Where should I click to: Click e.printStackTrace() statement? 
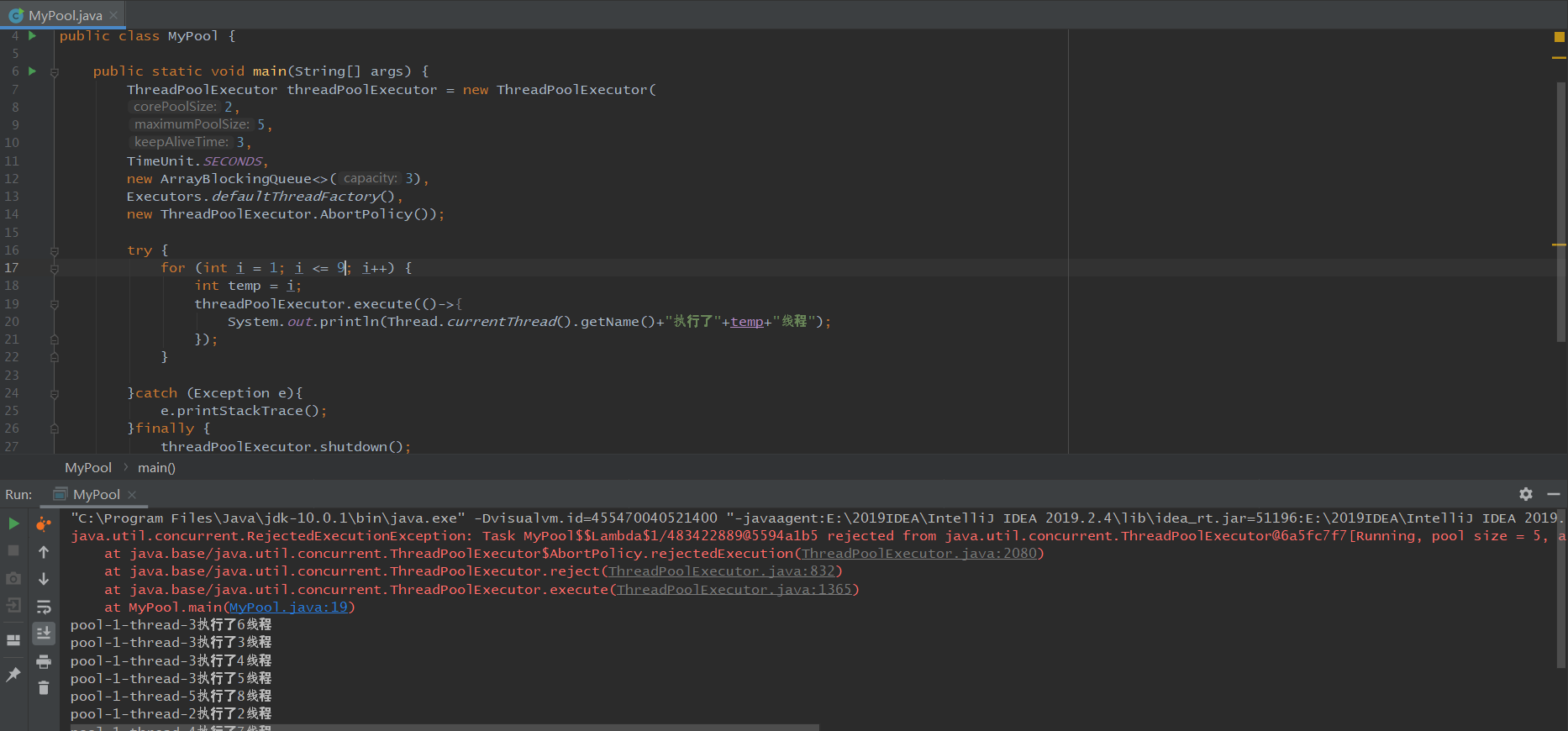click(x=244, y=411)
